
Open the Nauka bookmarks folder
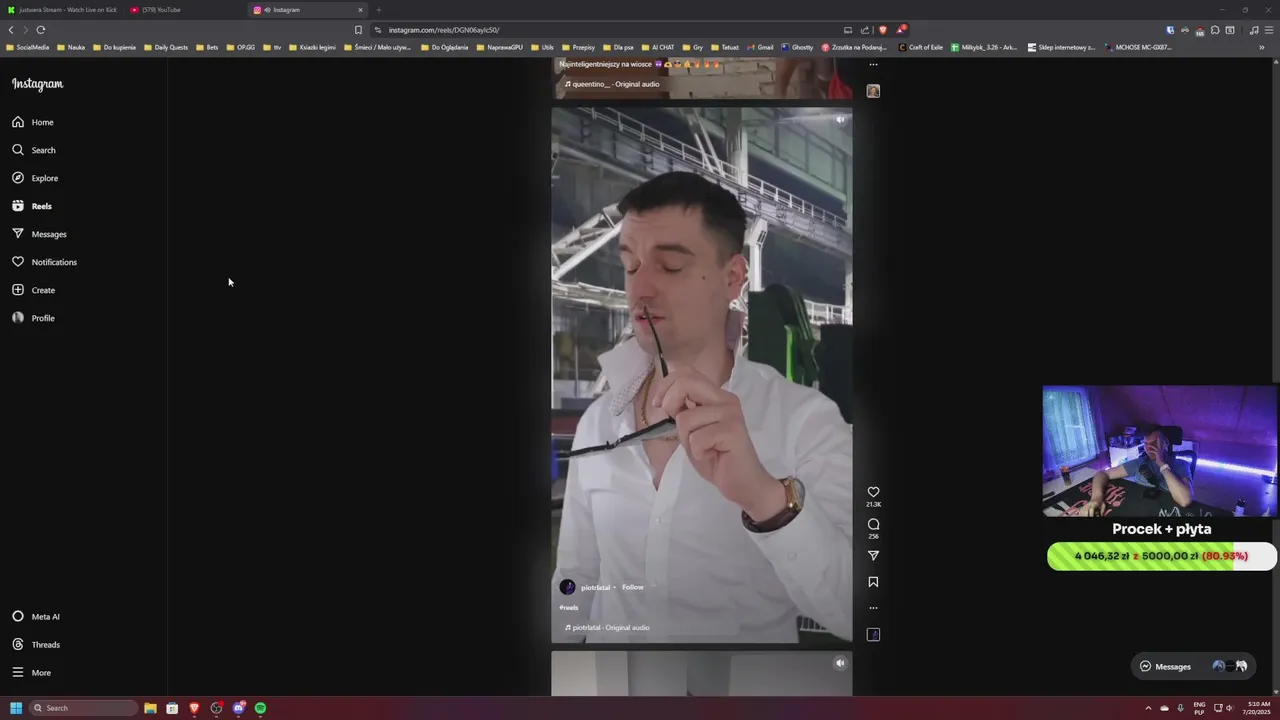pos(70,47)
